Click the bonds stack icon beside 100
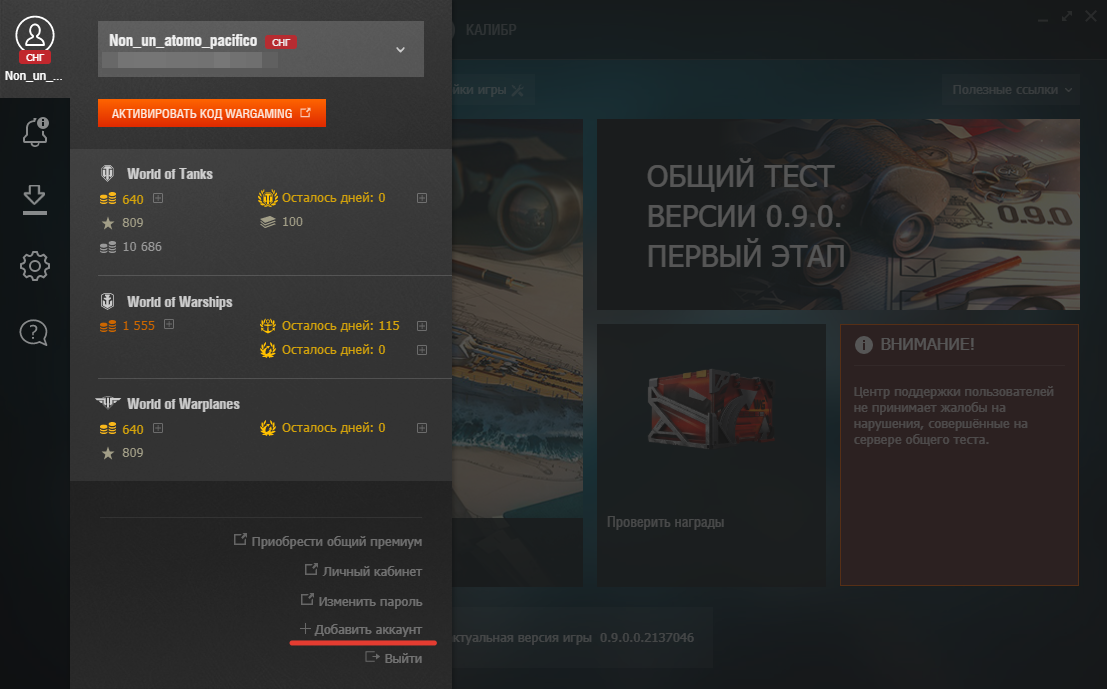The height and width of the screenshot is (689, 1107). pos(268,222)
